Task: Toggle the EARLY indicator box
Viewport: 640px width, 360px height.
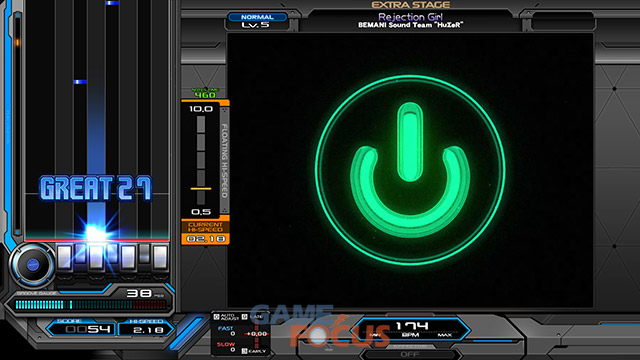Action: (x=244, y=351)
